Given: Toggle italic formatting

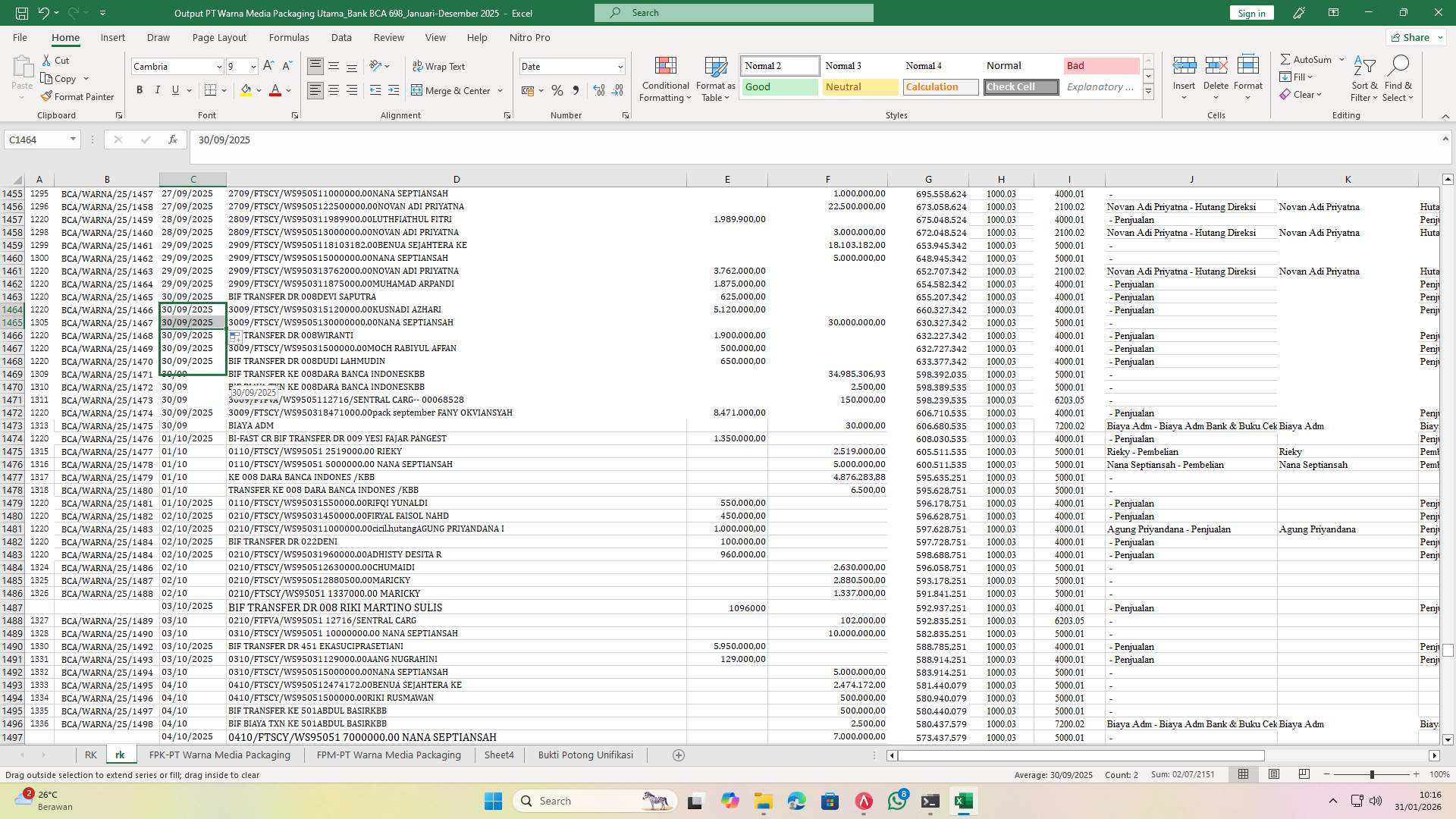Looking at the screenshot, I should tap(158, 89).
